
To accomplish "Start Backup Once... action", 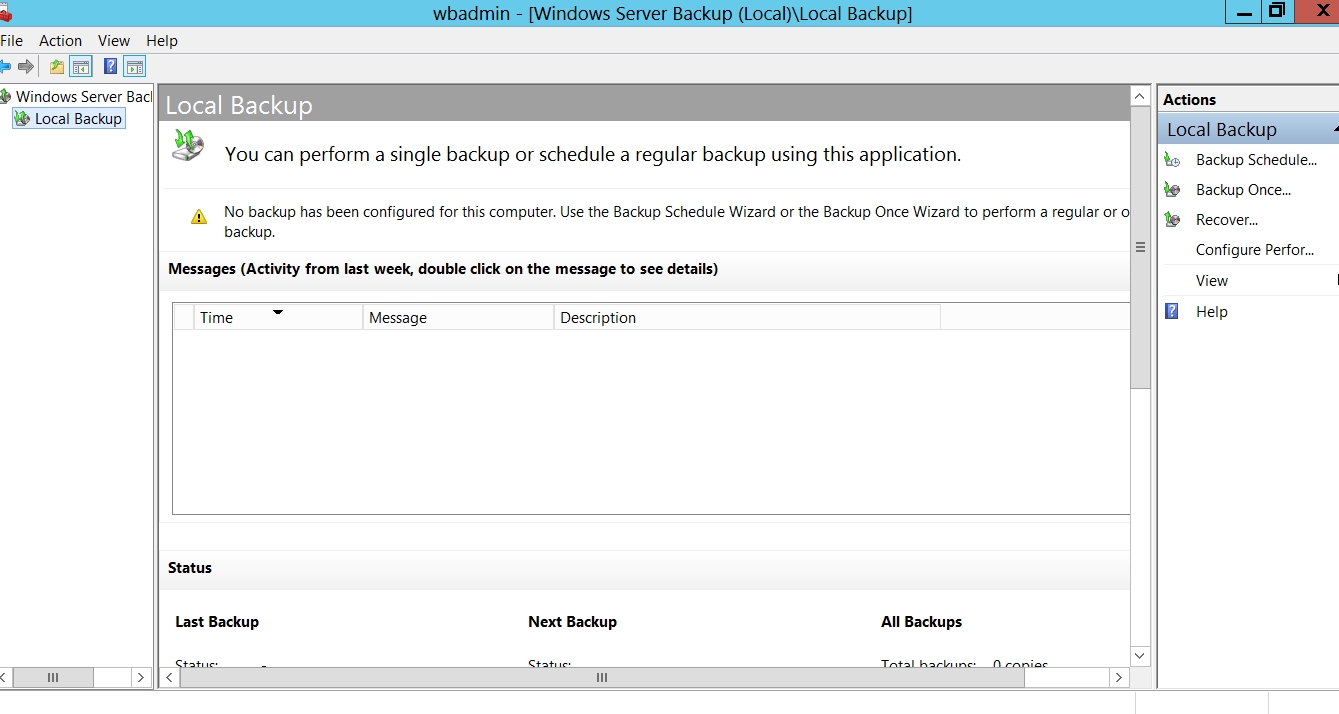I will (x=1243, y=190).
